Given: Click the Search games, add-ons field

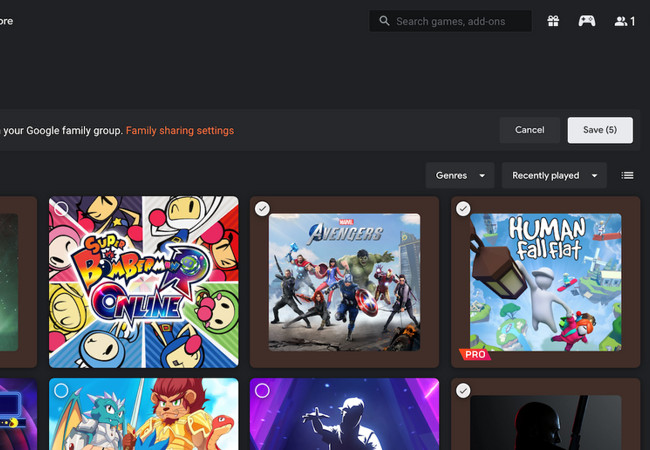Looking at the screenshot, I should pyautogui.click(x=451, y=21).
